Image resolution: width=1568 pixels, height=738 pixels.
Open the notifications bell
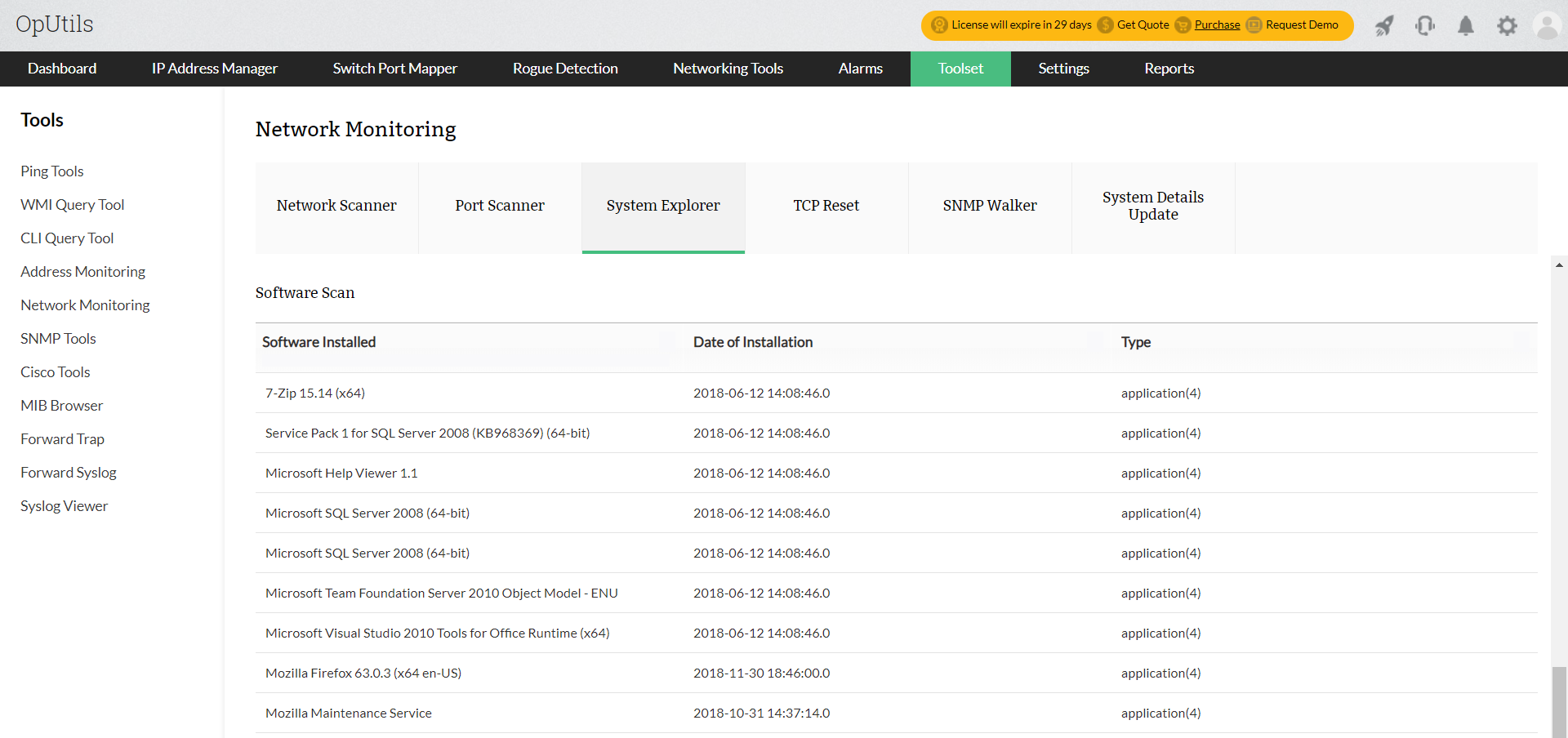[1466, 26]
